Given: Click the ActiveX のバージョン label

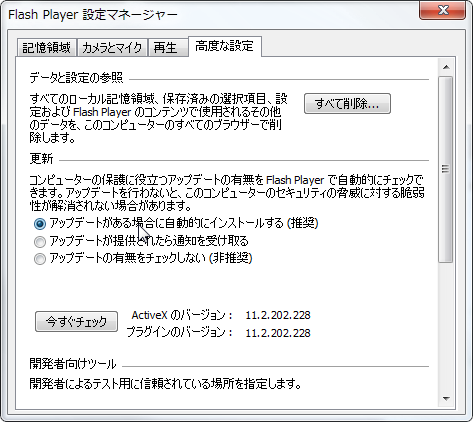Looking at the screenshot, I should pos(182,315).
